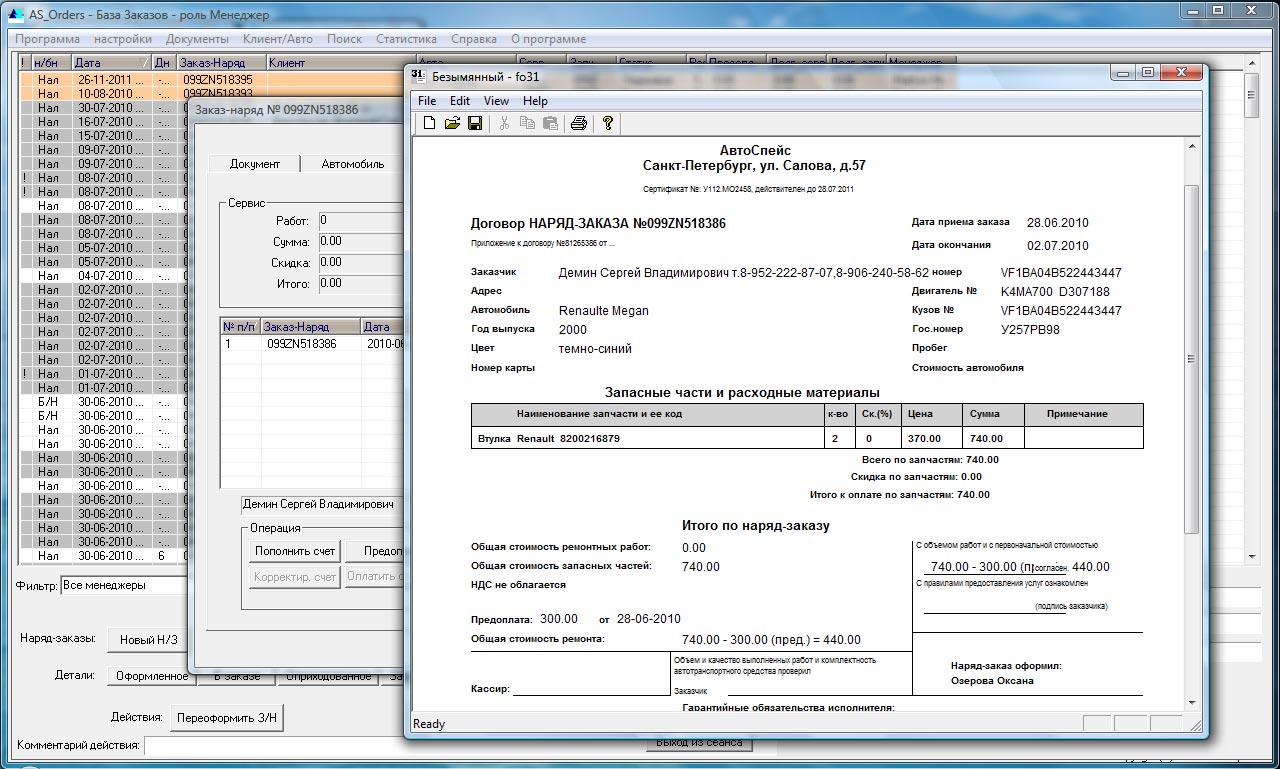Click the Save floppy disk icon
The height and width of the screenshot is (769, 1280).
[475, 123]
